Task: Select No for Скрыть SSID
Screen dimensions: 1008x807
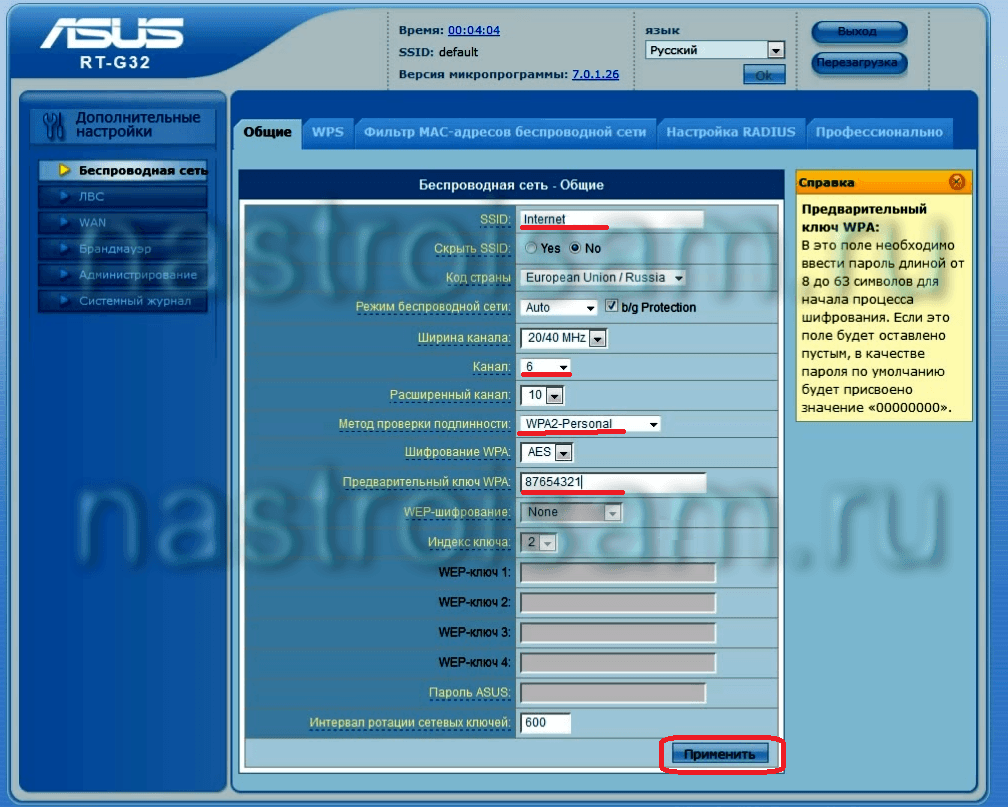Action: point(575,248)
